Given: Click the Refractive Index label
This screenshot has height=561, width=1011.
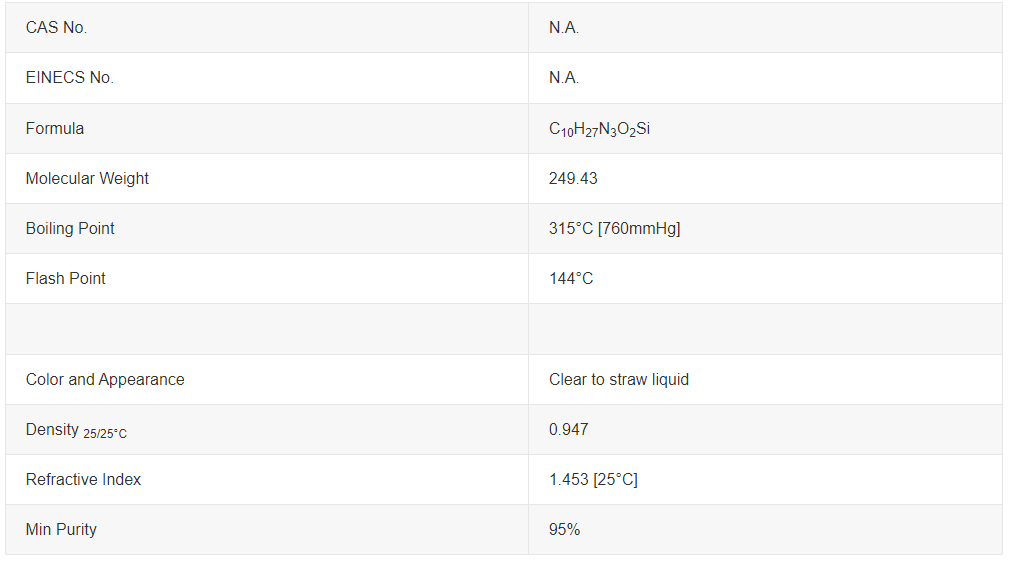Looking at the screenshot, I should click(x=84, y=479).
